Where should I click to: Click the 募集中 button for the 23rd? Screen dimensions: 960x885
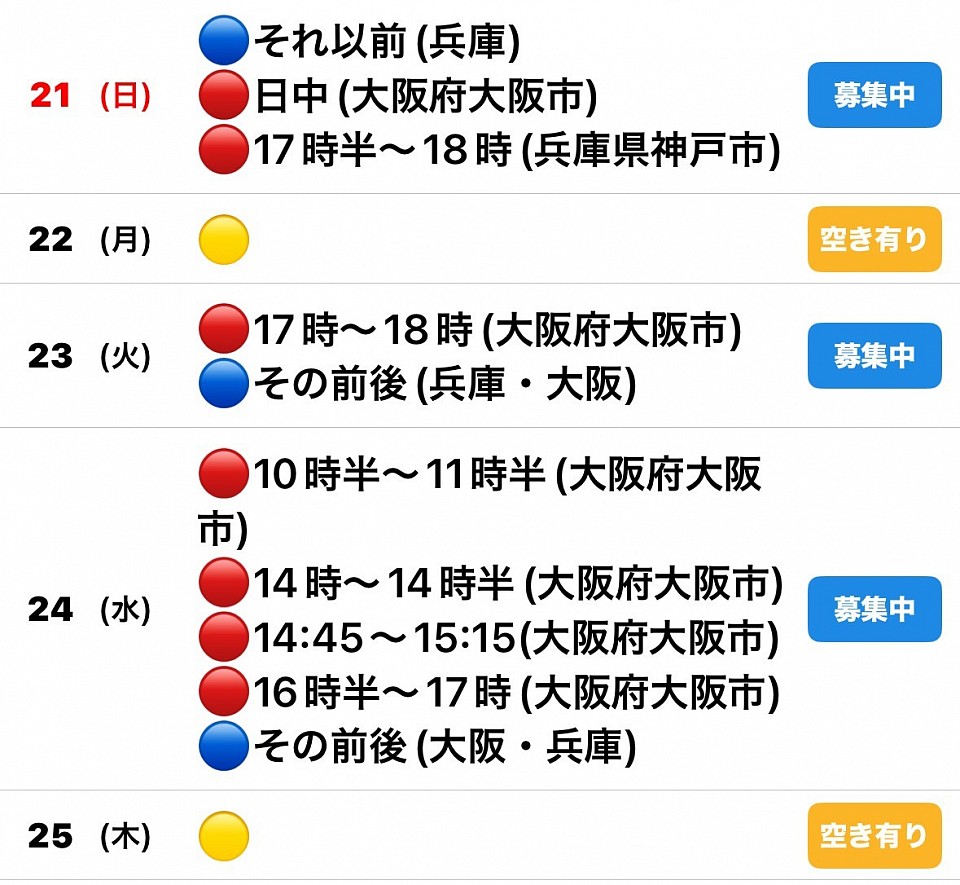(x=874, y=355)
